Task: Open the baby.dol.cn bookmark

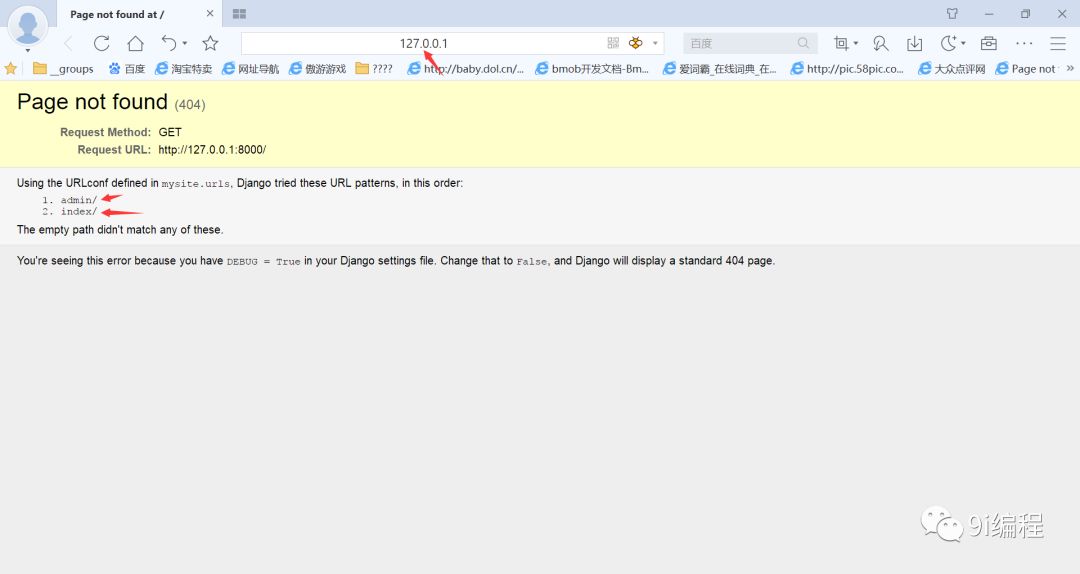Action: pyautogui.click(x=466, y=69)
